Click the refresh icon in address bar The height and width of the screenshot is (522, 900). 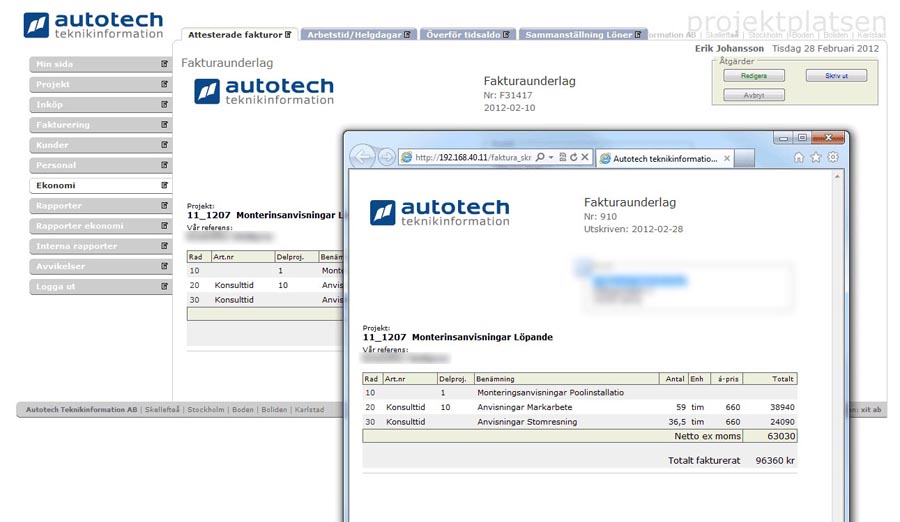pos(573,157)
